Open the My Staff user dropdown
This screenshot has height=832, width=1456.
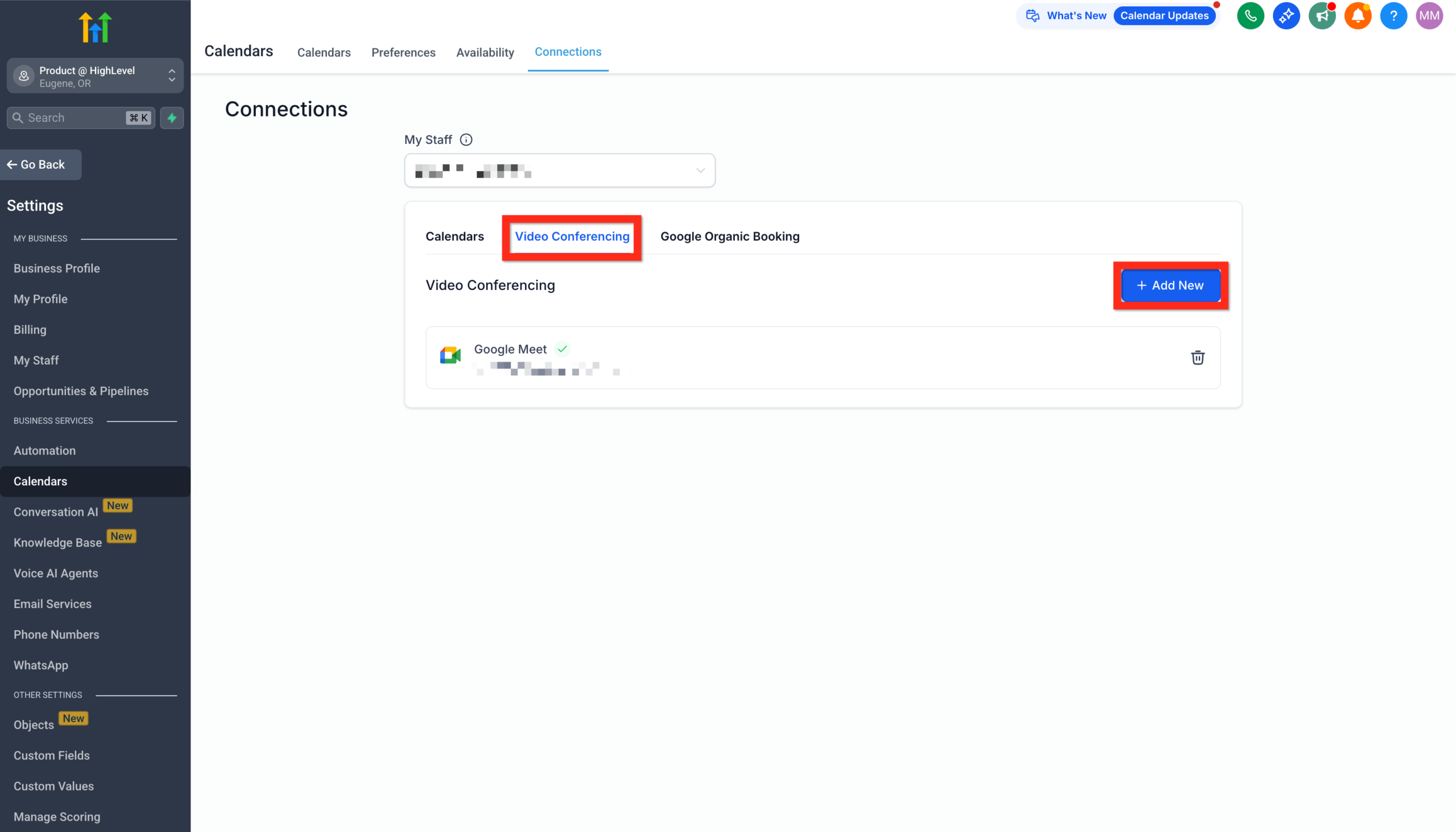pos(560,169)
